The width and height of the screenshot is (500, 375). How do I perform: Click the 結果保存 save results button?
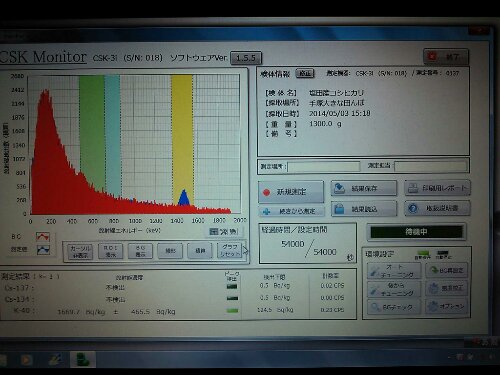click(x=364, y=188)
